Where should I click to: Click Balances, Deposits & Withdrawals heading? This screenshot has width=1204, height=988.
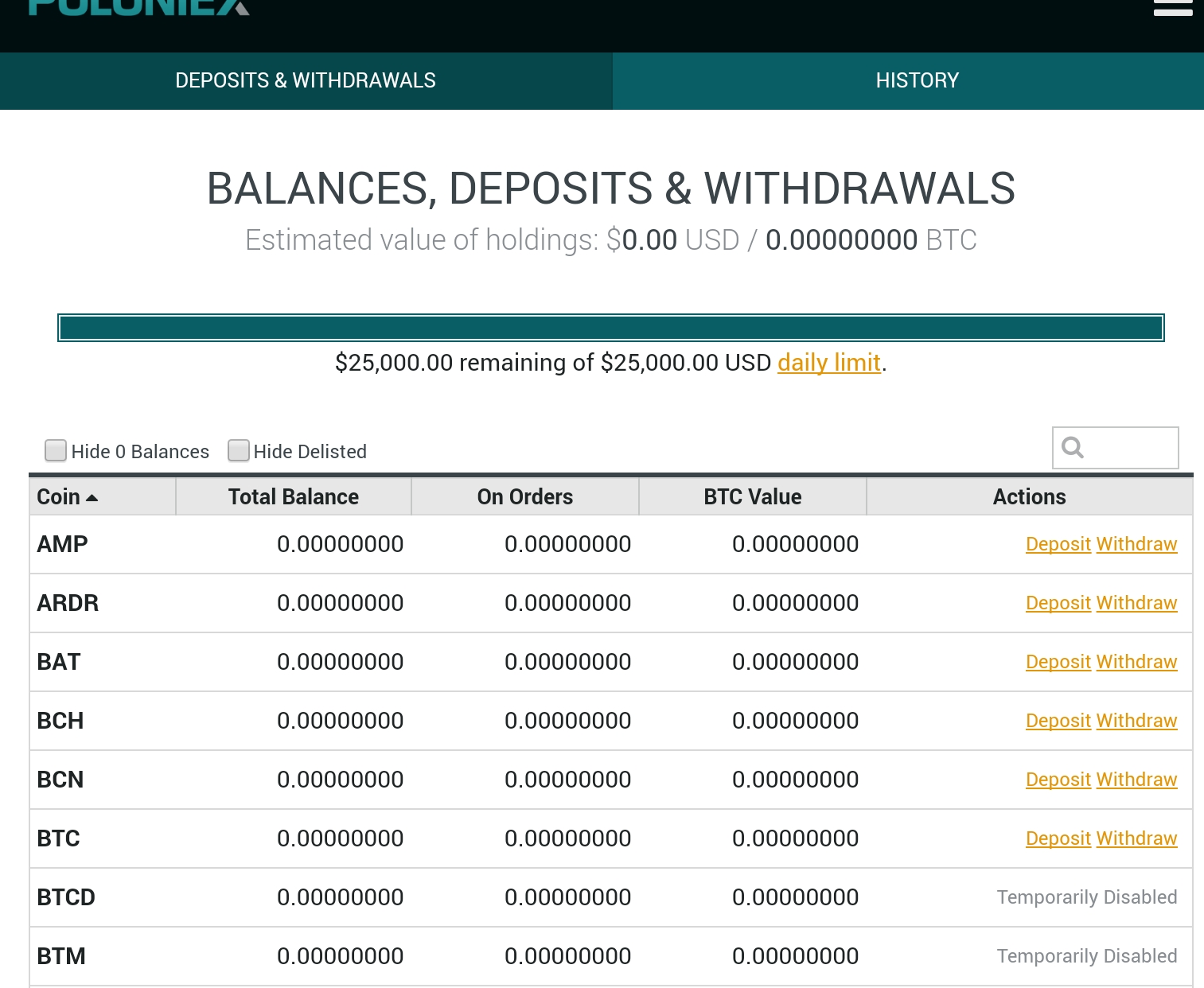point(611,189)
